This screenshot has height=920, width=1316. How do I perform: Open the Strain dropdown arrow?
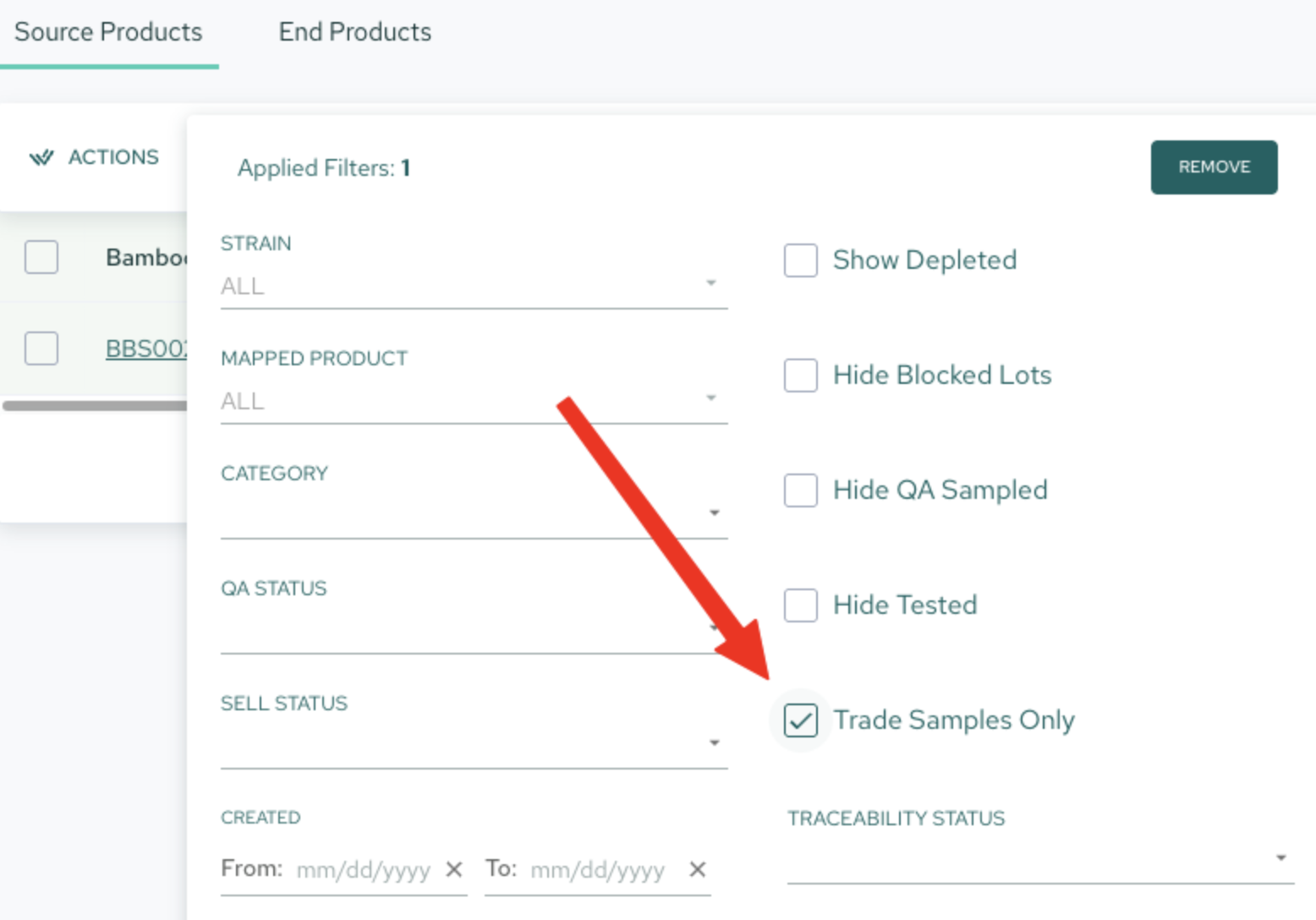point(711,283)
